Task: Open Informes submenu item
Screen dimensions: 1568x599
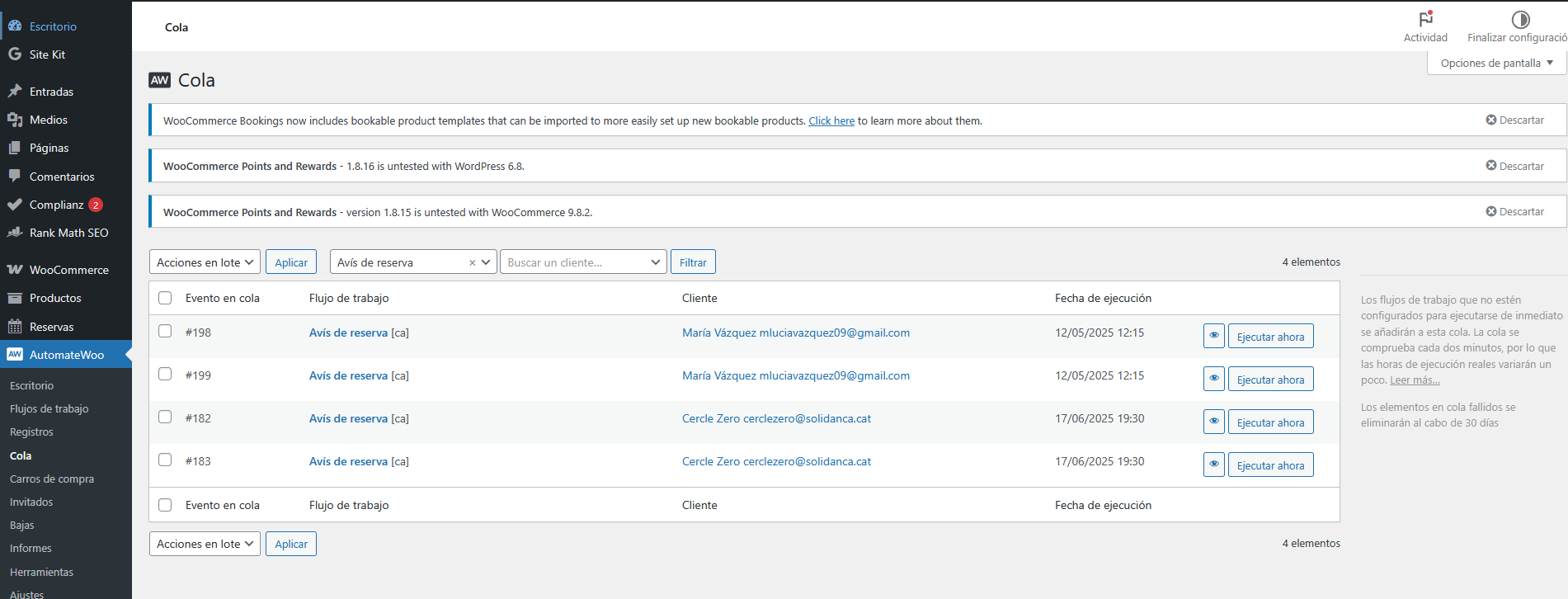Action: pos(31,549)
